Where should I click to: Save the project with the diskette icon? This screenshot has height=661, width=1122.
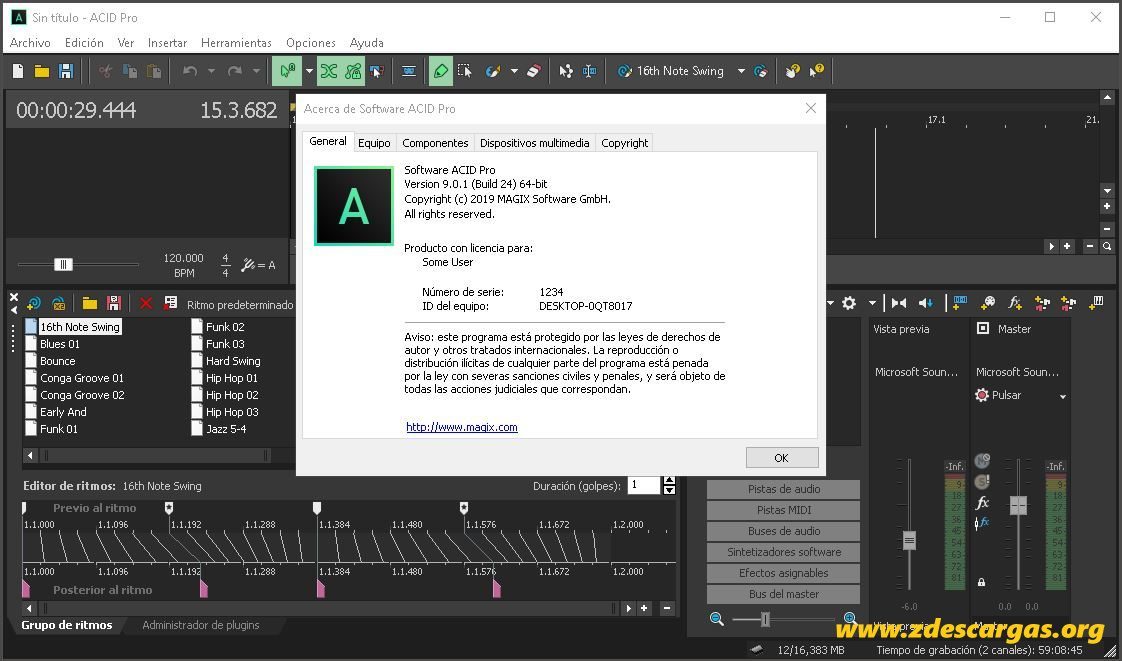66,71
